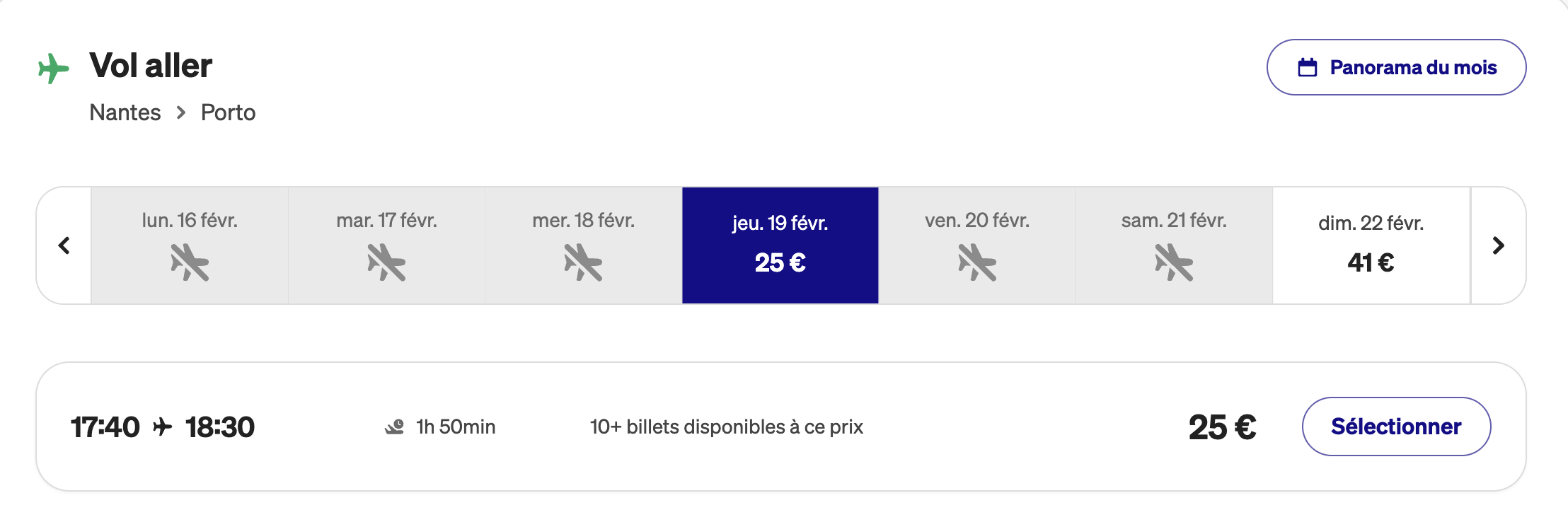Click the plane icon between 17:40 and 18:30
This screenshot has width=1568, height=522.
point(163,427)
